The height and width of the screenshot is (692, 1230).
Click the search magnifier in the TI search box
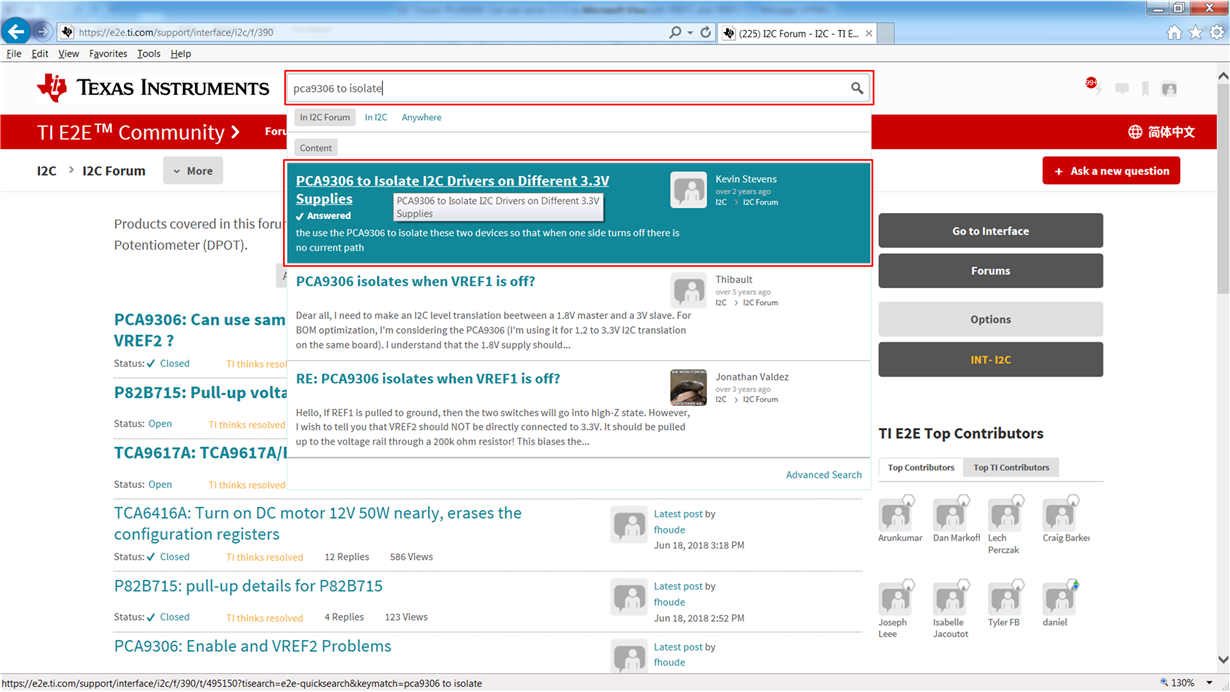pyautogui.click(x=857, y=88)
